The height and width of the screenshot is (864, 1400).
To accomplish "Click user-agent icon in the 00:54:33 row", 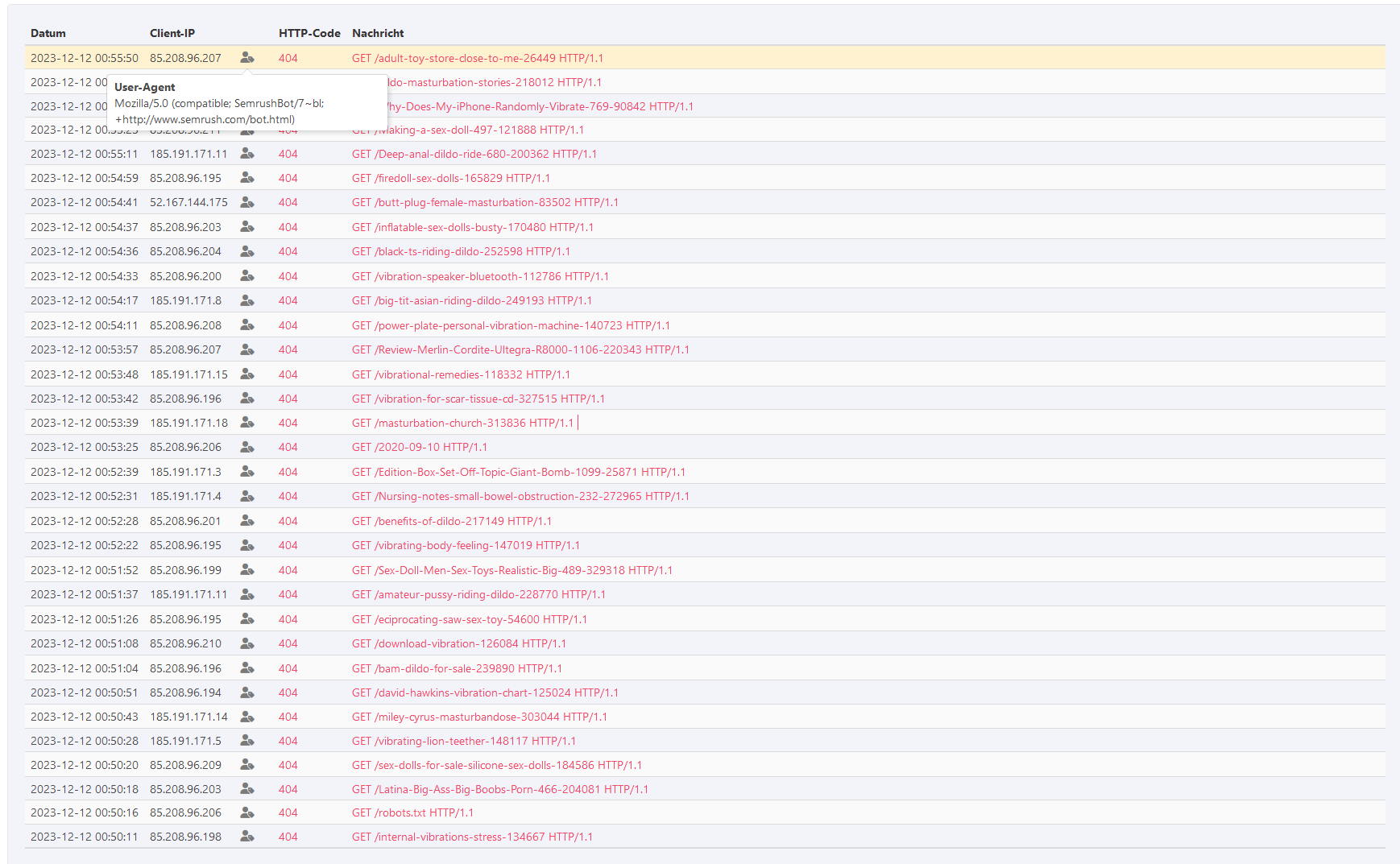I will click(x=247, y=276).
